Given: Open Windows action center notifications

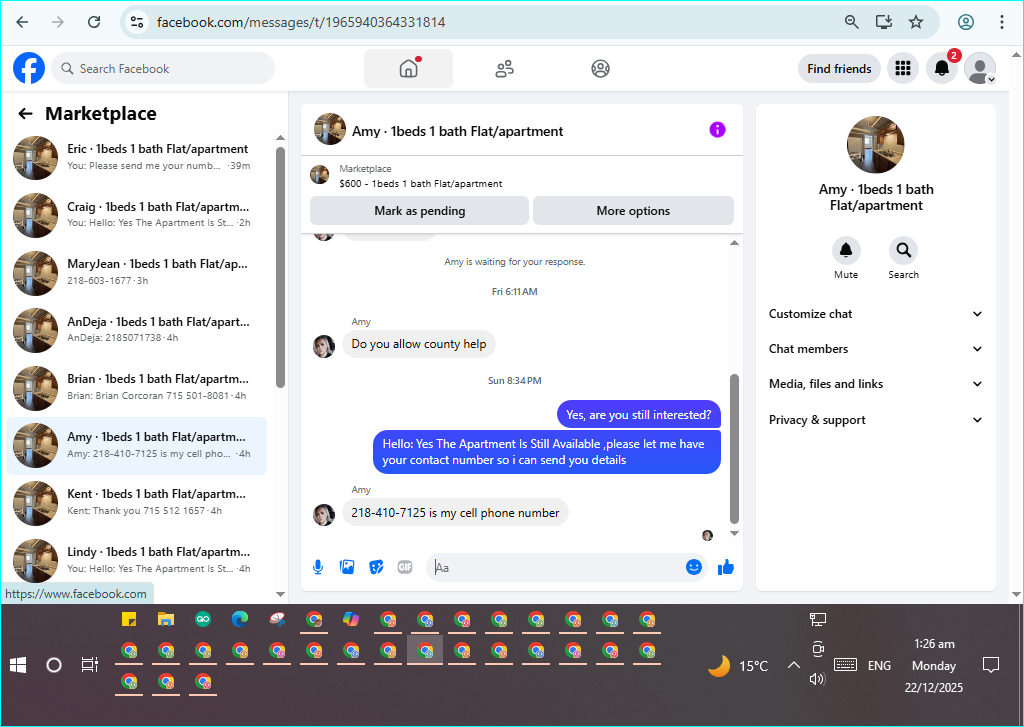Looking at the screenshot, I should pyautogui.click(x=991, y=666).
